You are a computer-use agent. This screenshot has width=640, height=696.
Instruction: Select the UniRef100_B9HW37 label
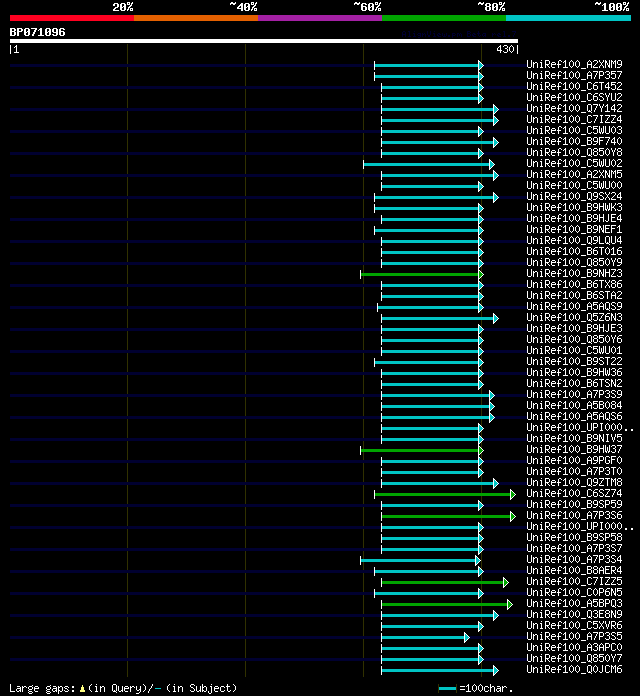[x=574, y=450]
